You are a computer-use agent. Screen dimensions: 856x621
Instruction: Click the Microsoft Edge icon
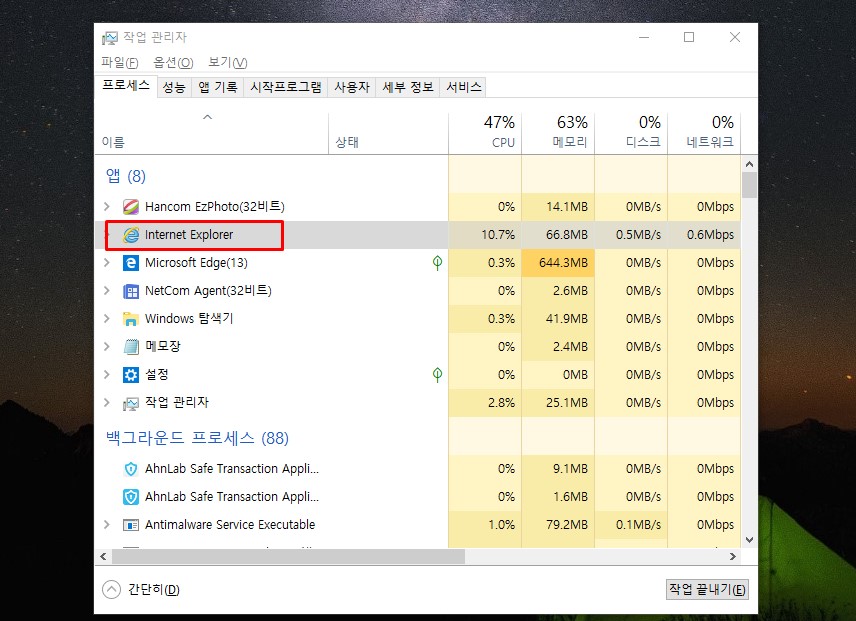point(130,263)
